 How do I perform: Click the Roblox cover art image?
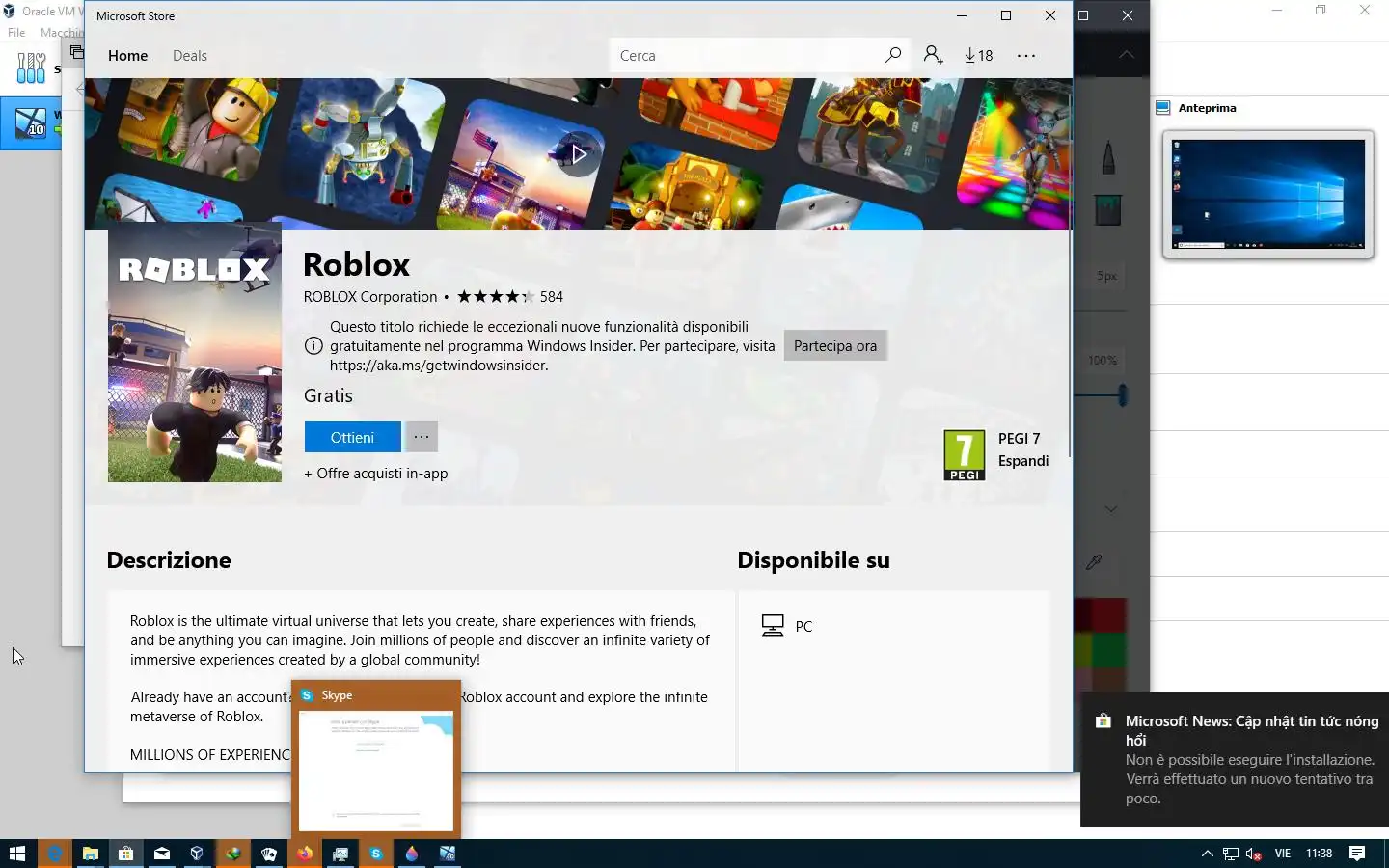(195, 352)
